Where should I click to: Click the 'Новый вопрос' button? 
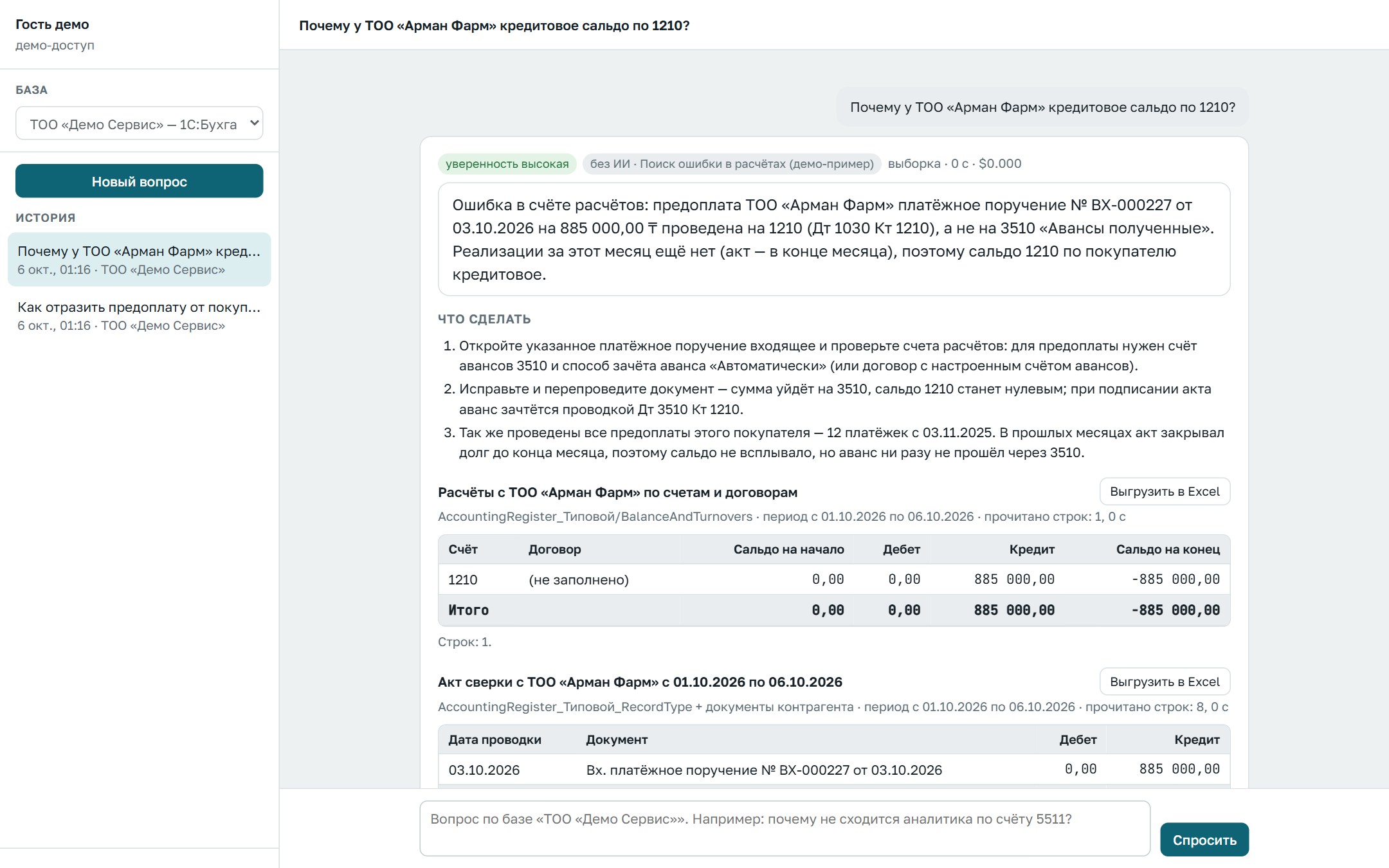point(139,181)
